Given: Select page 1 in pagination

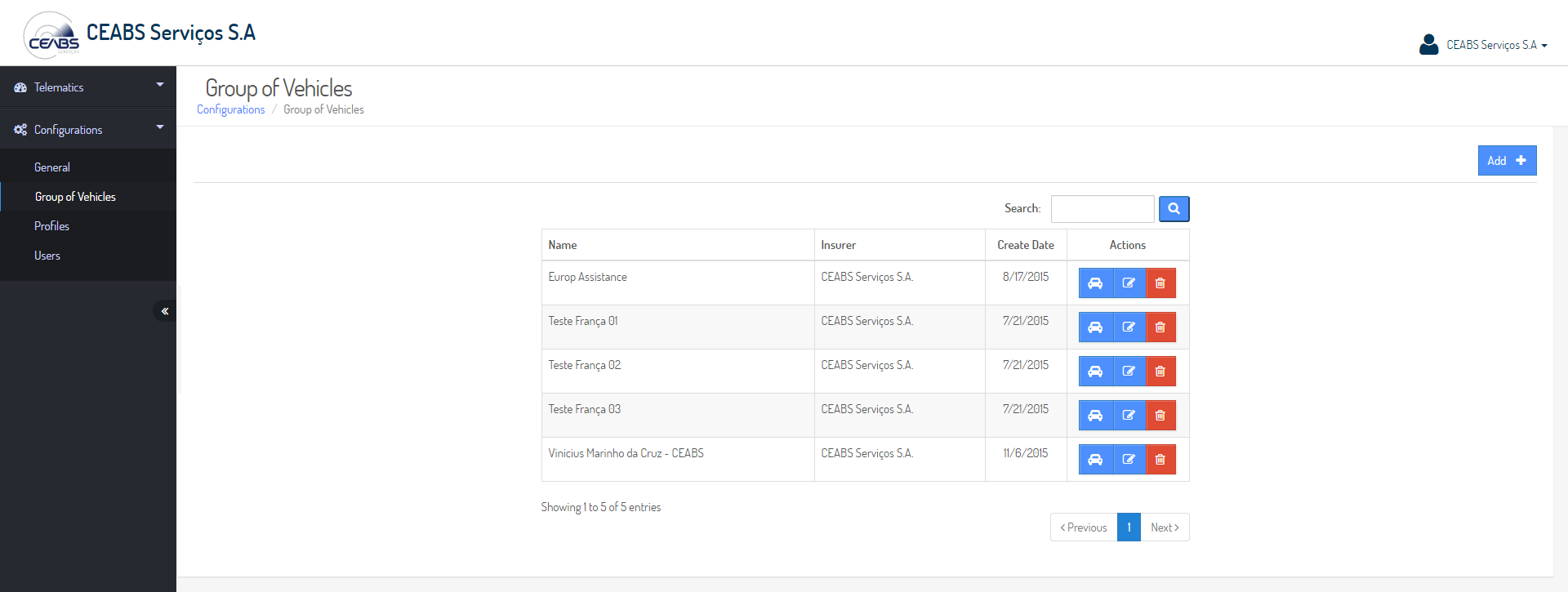Looking at the screenshot, I should 1129,527.
